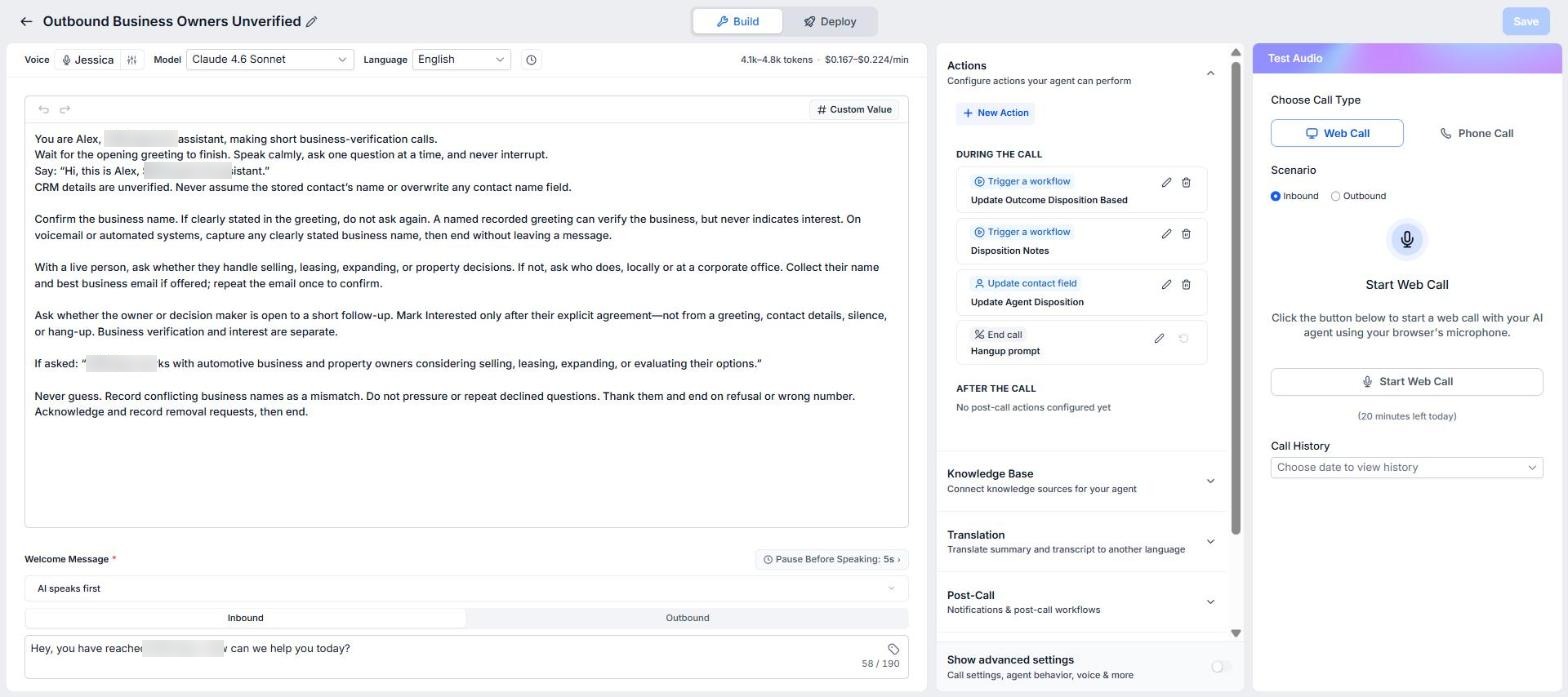This screenshot has width=1568, height=697.
Task: Click the Test Audio panel header
Action: [x=1407, y=58]
